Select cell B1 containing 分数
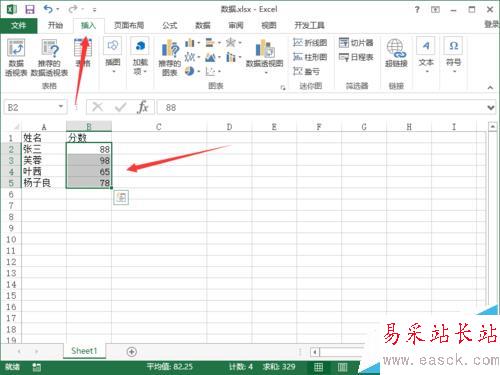 [89, 138]
